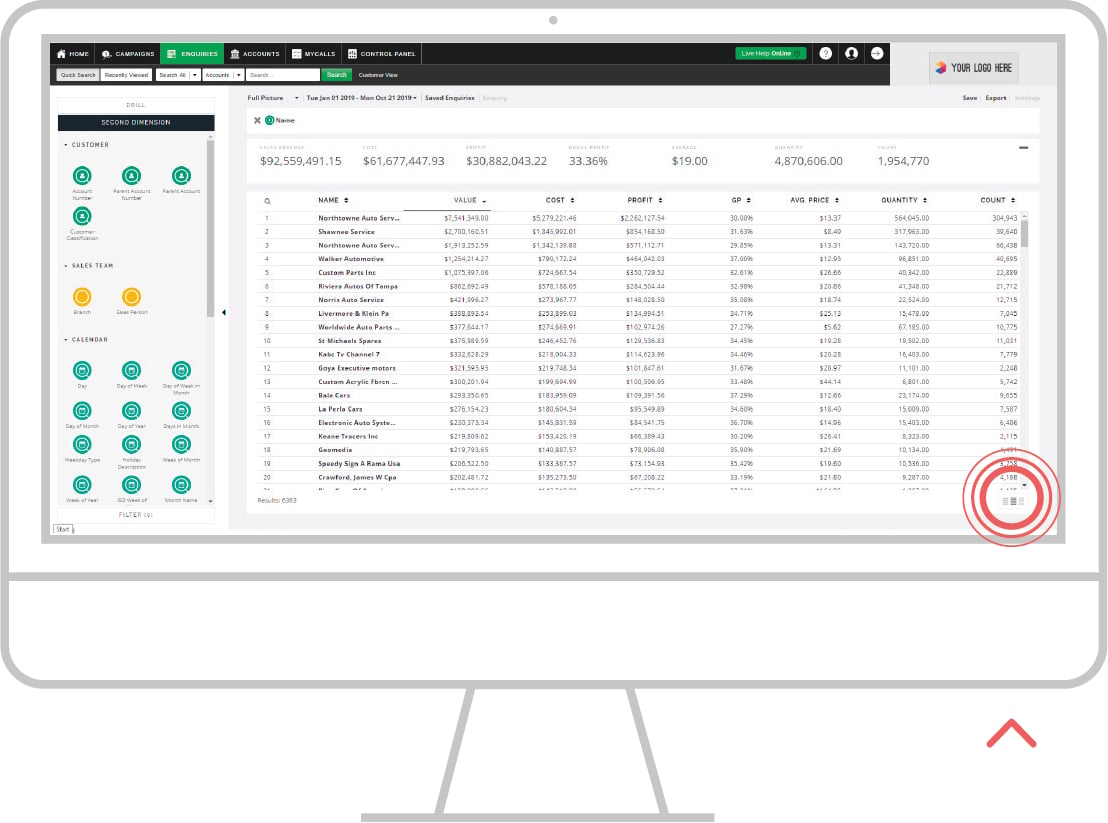The image size is (1108, 823).
Task: Switch to the Second Dimension tab
Action: point(136,123)
